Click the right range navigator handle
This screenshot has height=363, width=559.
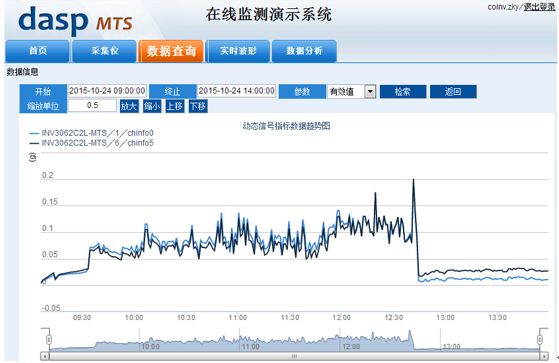[x=540, y=339]
